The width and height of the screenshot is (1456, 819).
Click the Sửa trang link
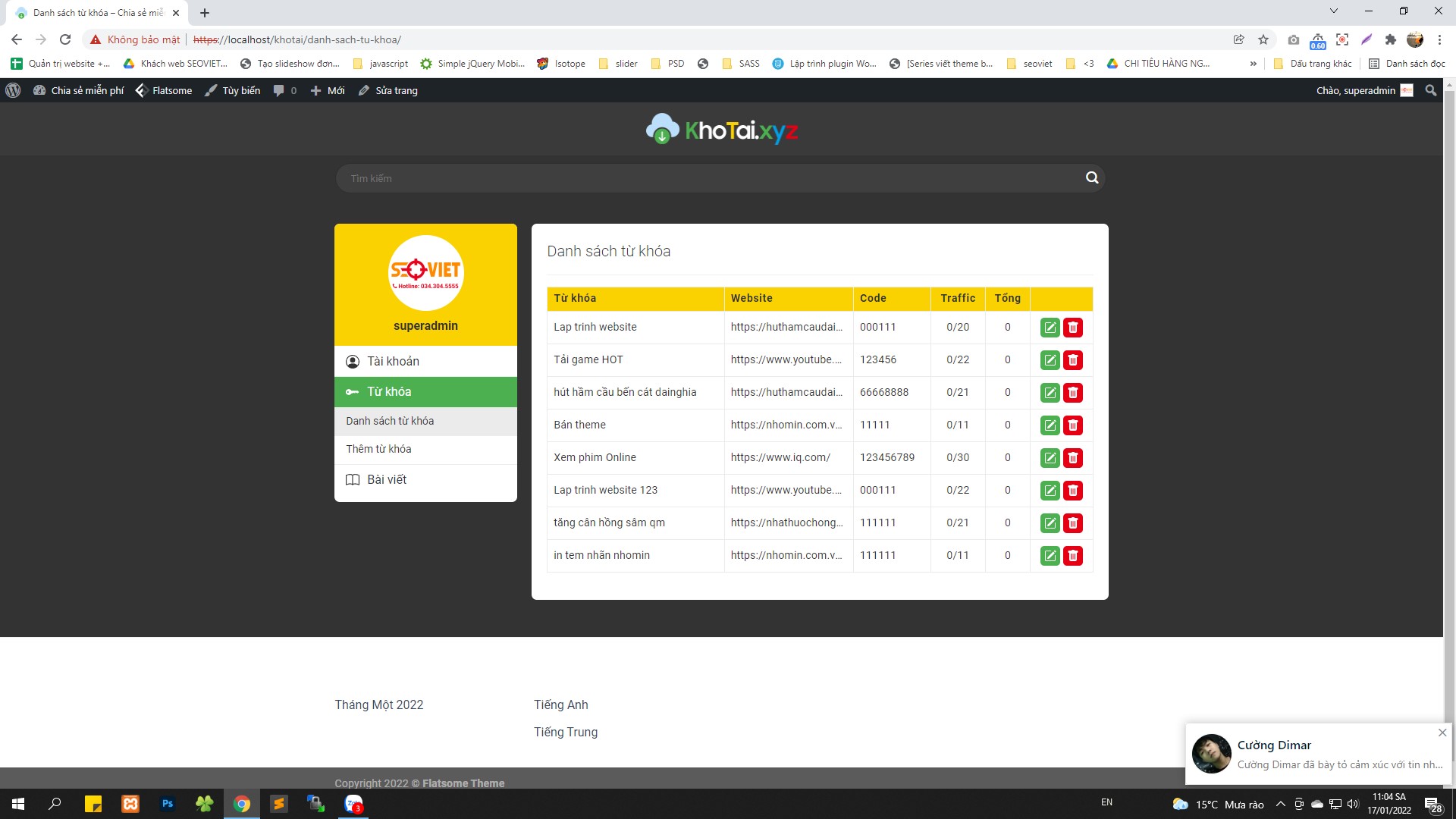(x=388, y=90)
